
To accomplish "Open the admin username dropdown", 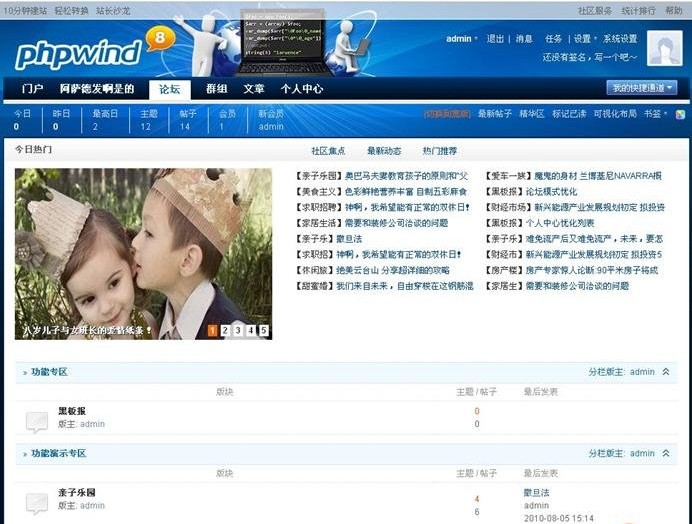I will 462,39.
